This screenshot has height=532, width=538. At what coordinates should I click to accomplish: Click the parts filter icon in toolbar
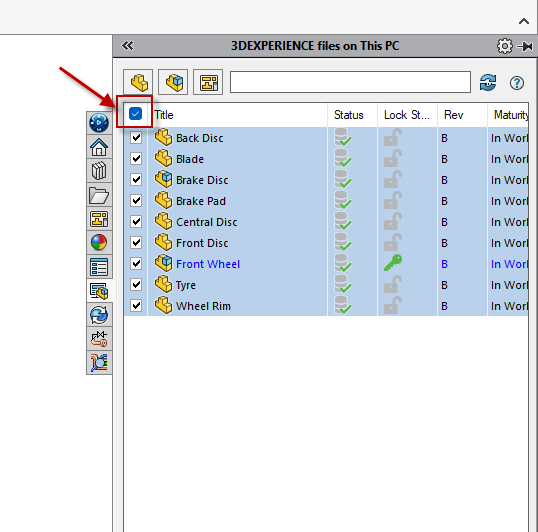pos(138,82)
